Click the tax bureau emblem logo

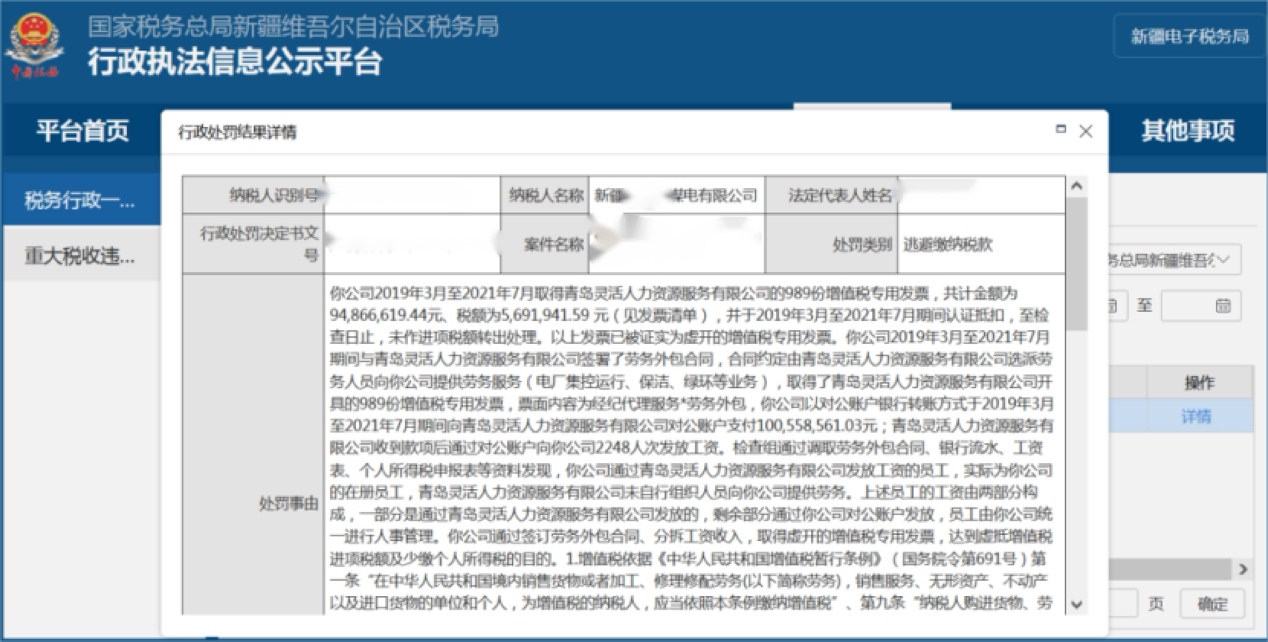(x=35, y=47)
